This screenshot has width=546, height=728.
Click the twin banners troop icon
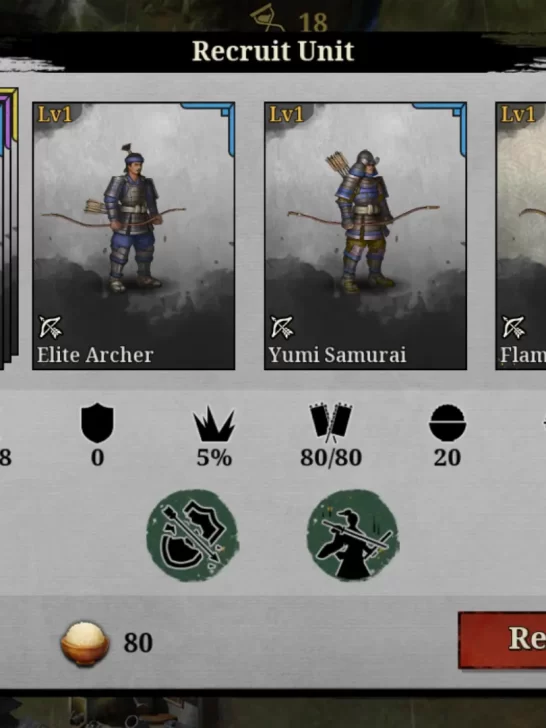tap(331, 423)
